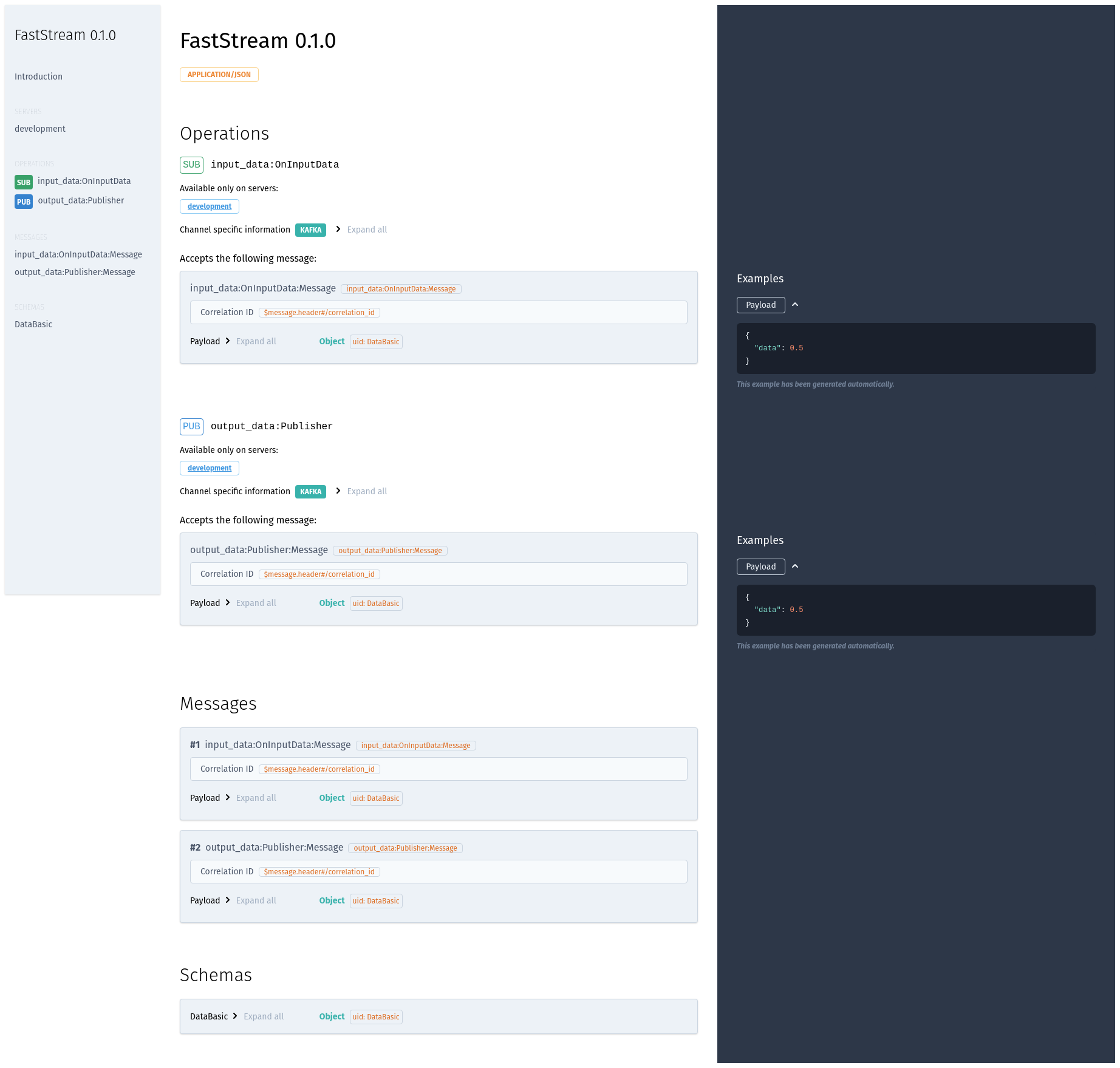Click the PUB label beside output_data:Publisher heading
The height and width of the screenshot is (1068, 1120).
[x=191, y=427]
